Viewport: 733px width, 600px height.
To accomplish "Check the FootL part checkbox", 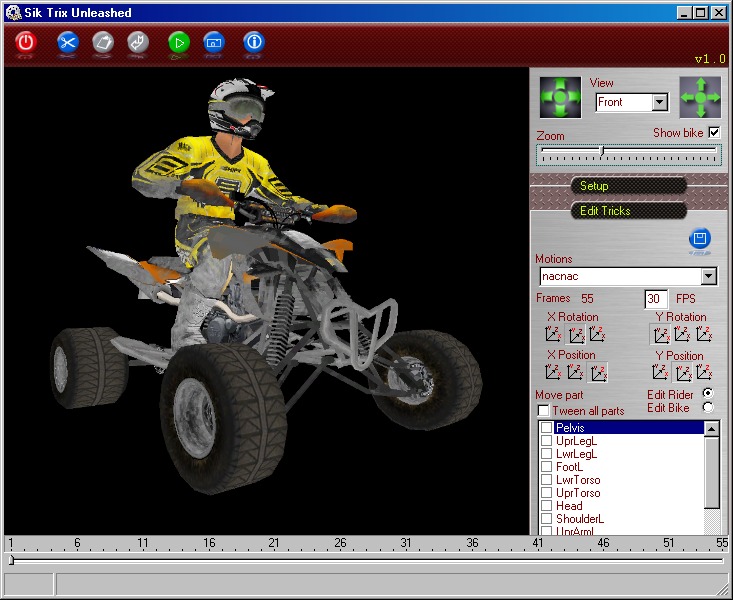I will [x=546, y=467].
